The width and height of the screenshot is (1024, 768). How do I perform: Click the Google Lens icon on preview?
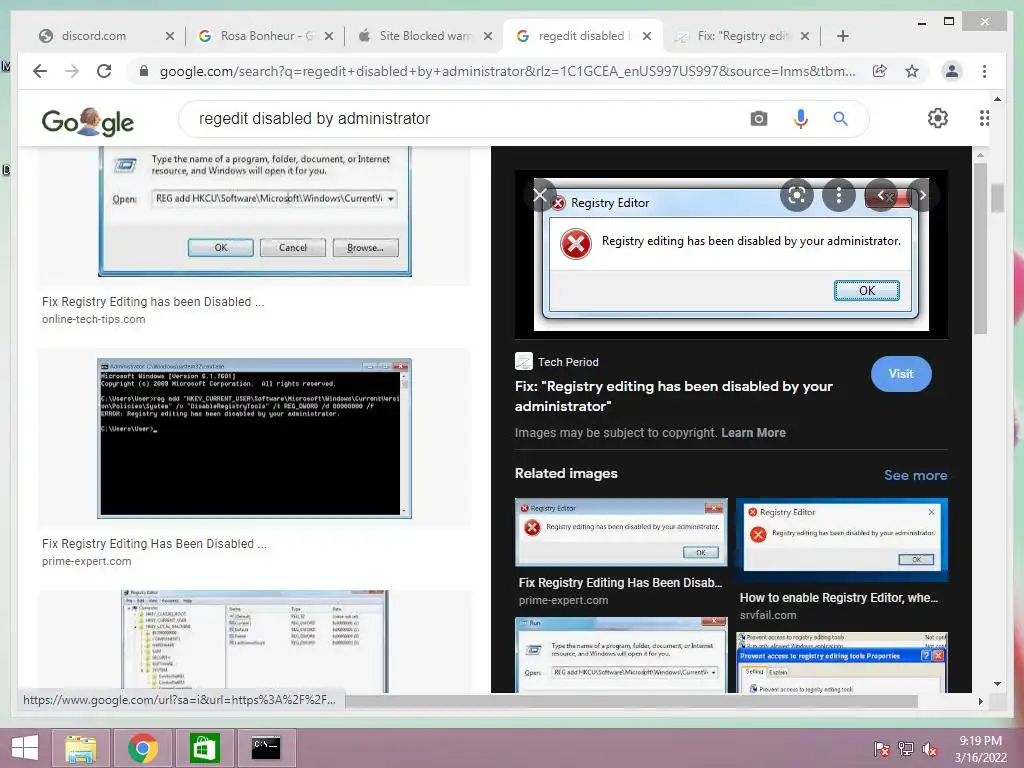coord(797,195)
